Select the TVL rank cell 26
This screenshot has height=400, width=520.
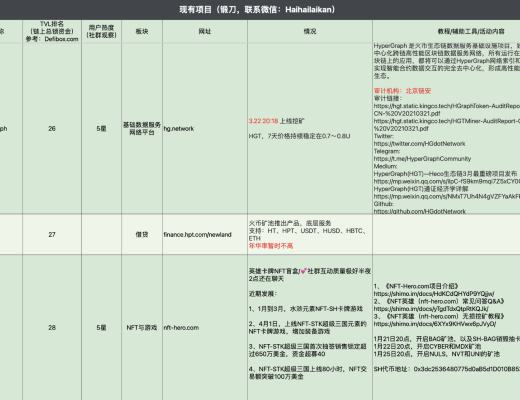click(x=52, y=129)
